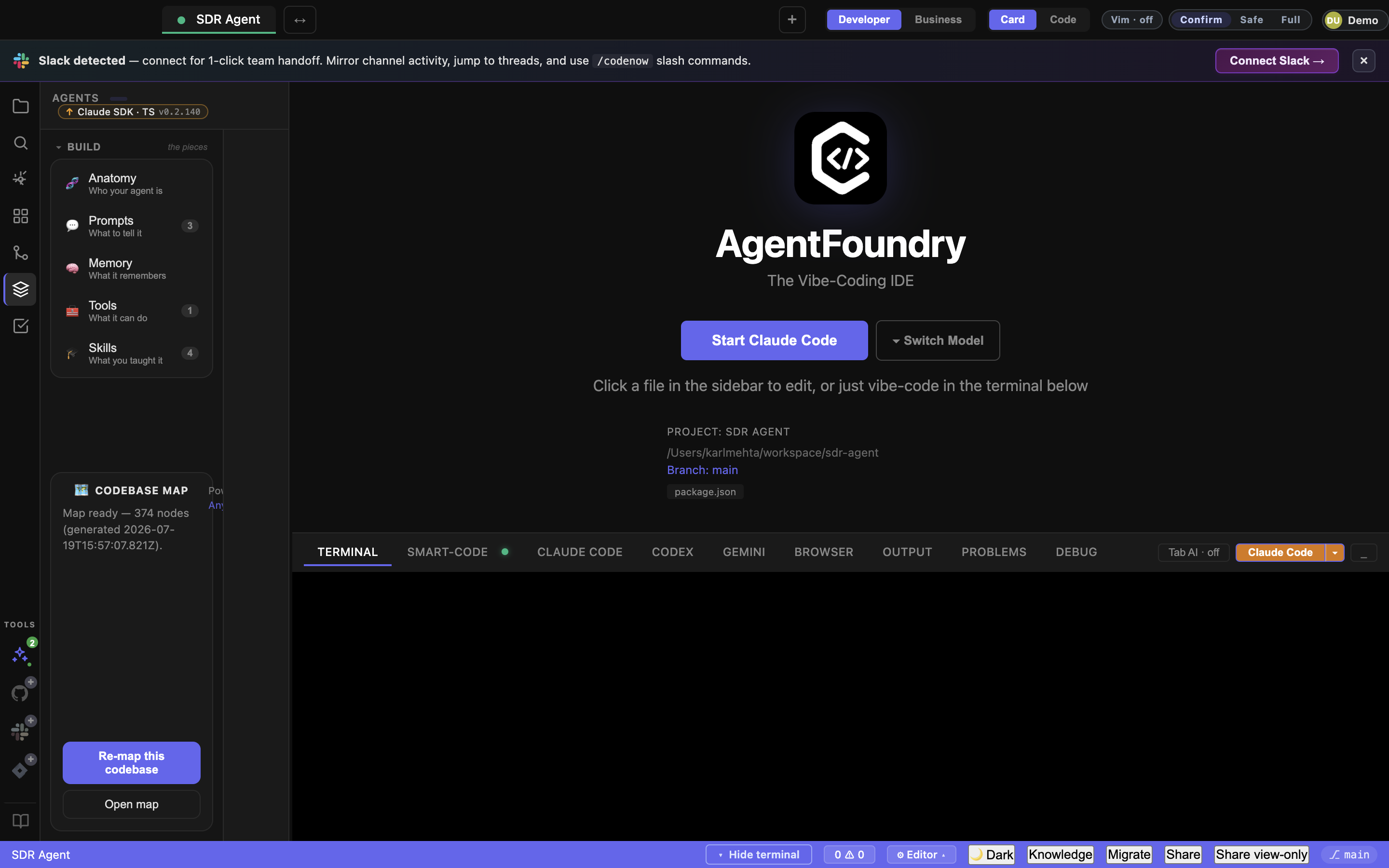
Task: Open the Switch Model dropdown
Action: 938,340
